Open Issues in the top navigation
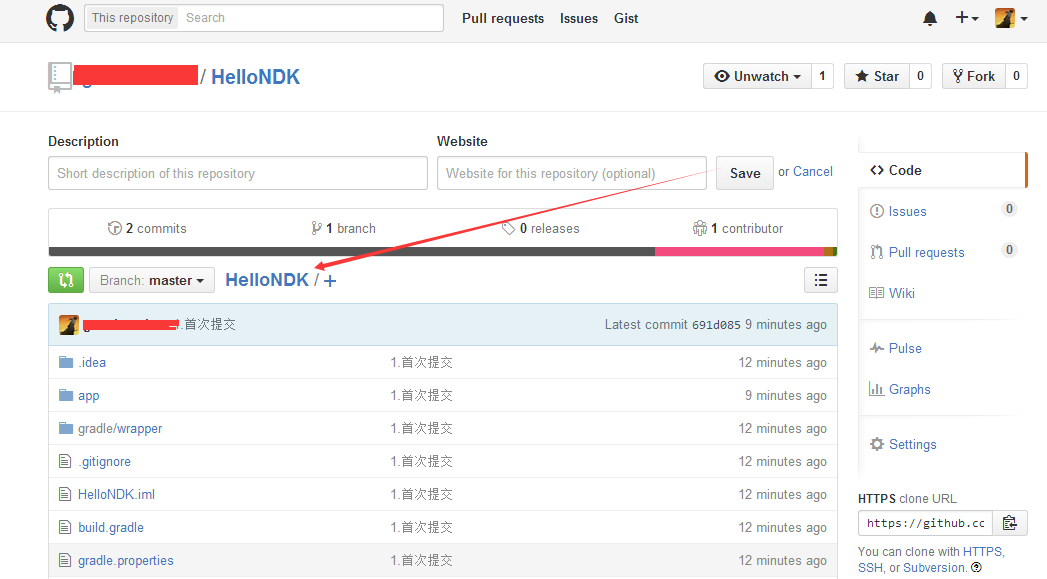The image size is (1047, 579). 579,19
